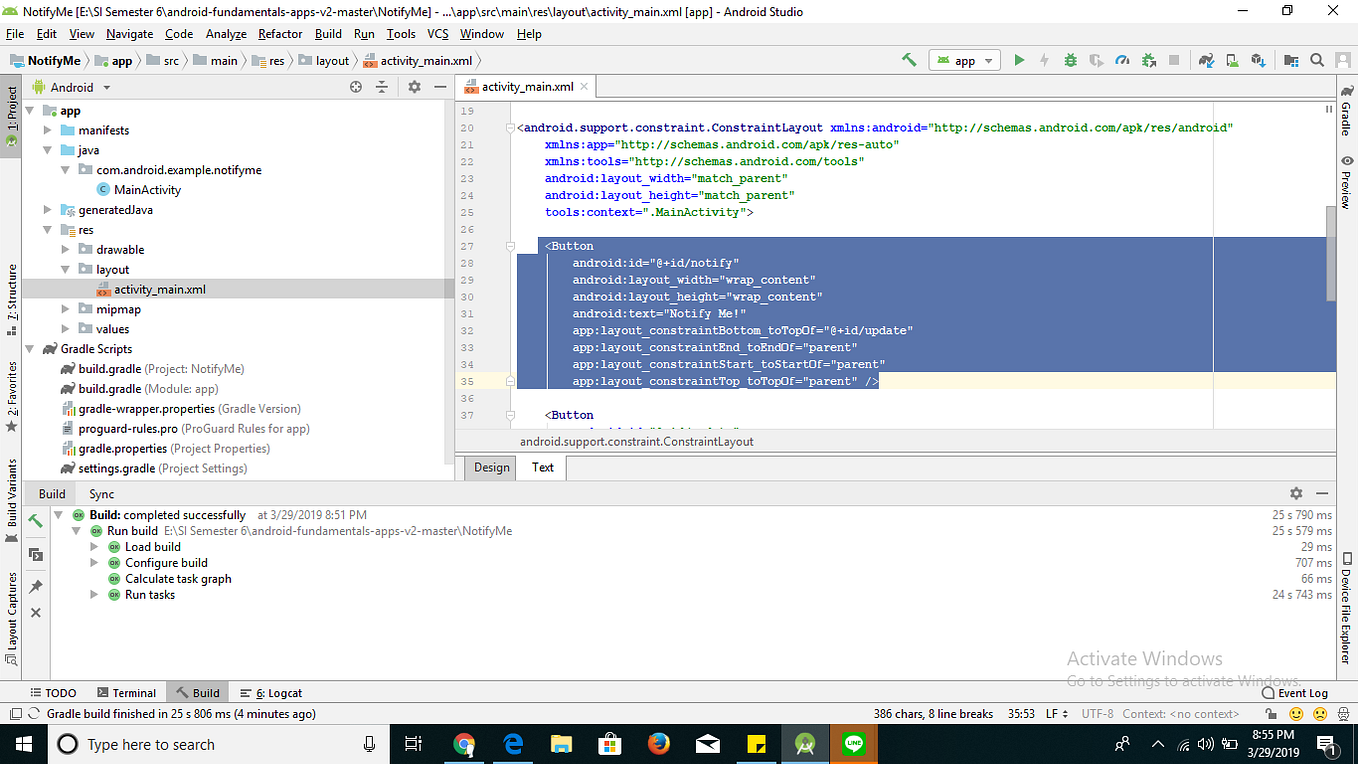Run the app with the green play icon

coord(1019,60)
